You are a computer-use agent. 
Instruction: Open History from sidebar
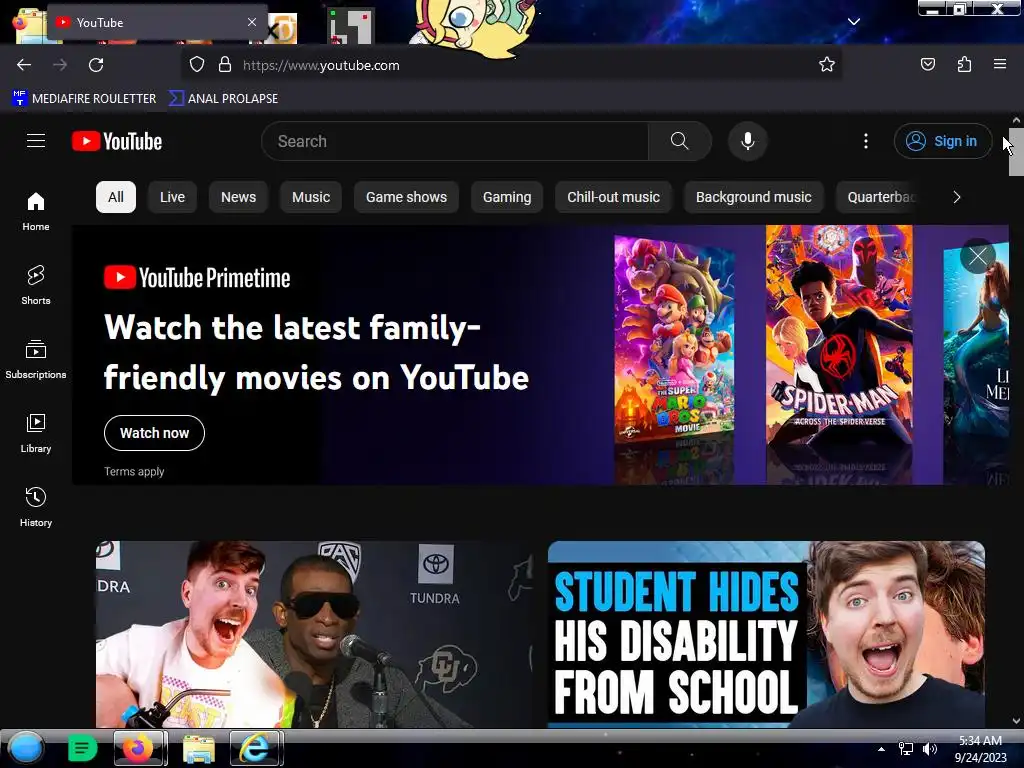tap(36, 507)
